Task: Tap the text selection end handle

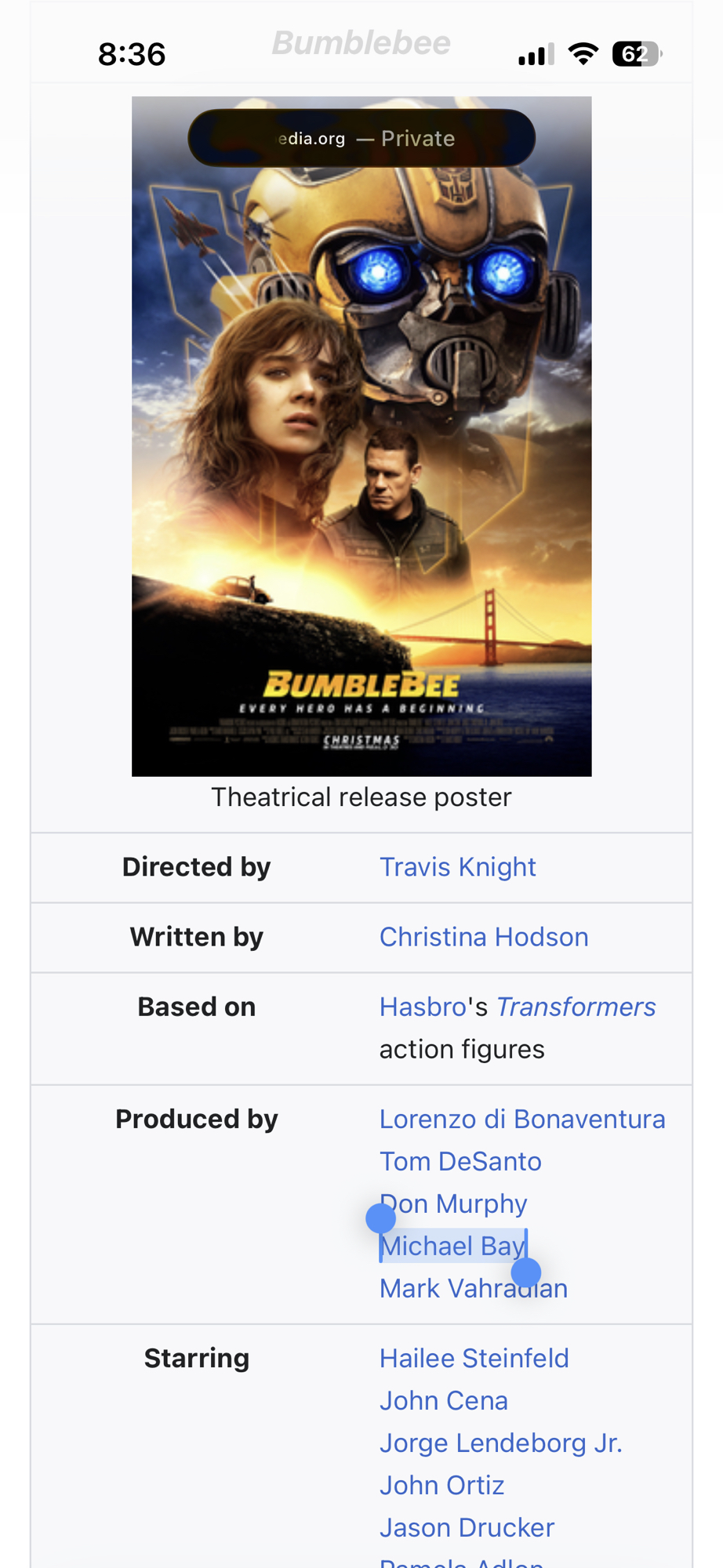Action: 526,1272
